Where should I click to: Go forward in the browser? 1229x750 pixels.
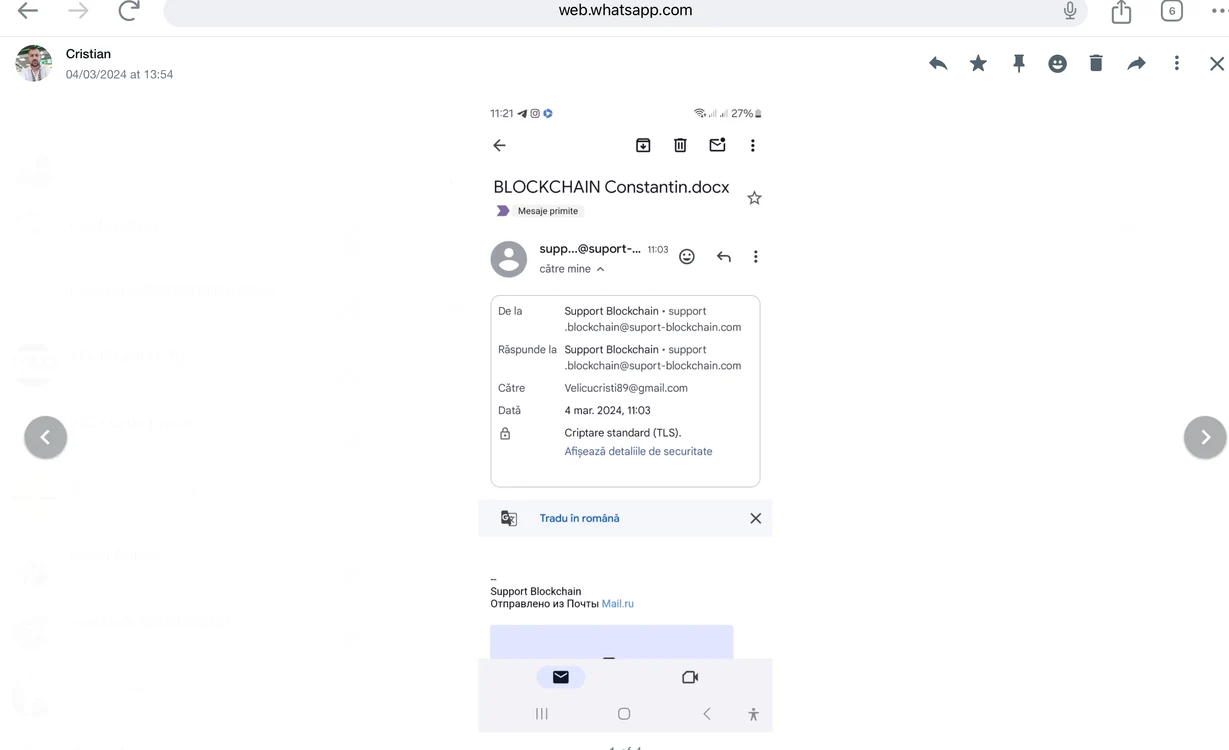coord(78,11)
